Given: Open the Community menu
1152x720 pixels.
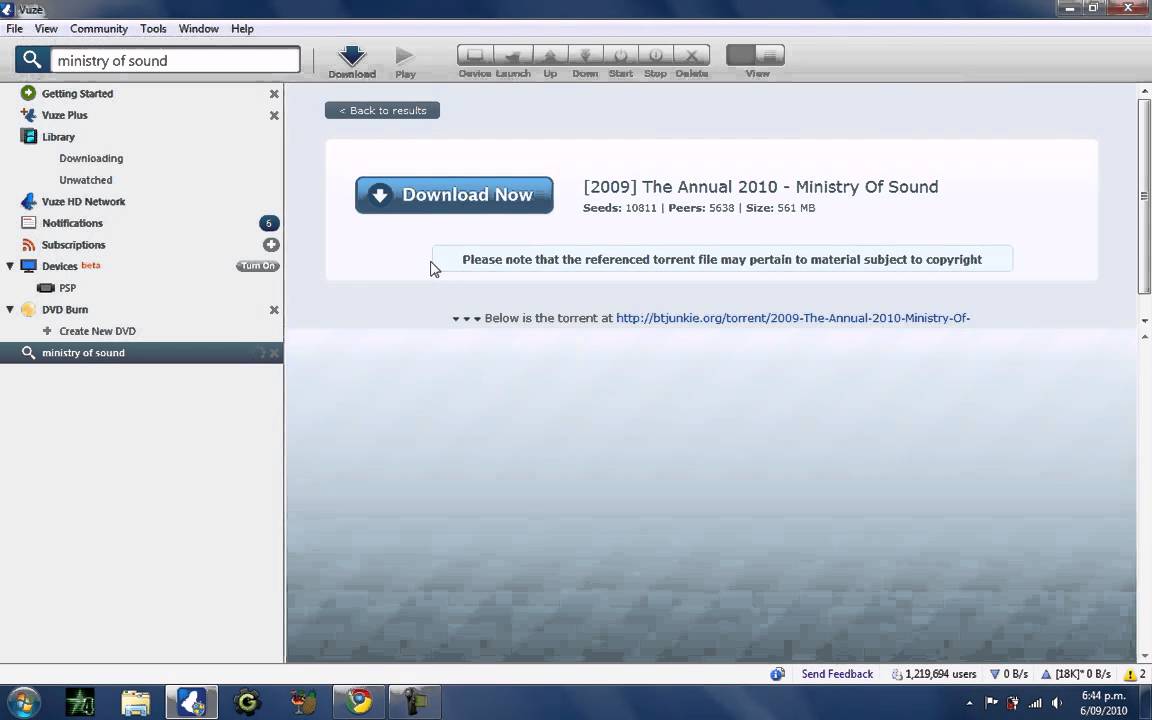Looking at the screenshot, I should (x=98, y=29).
